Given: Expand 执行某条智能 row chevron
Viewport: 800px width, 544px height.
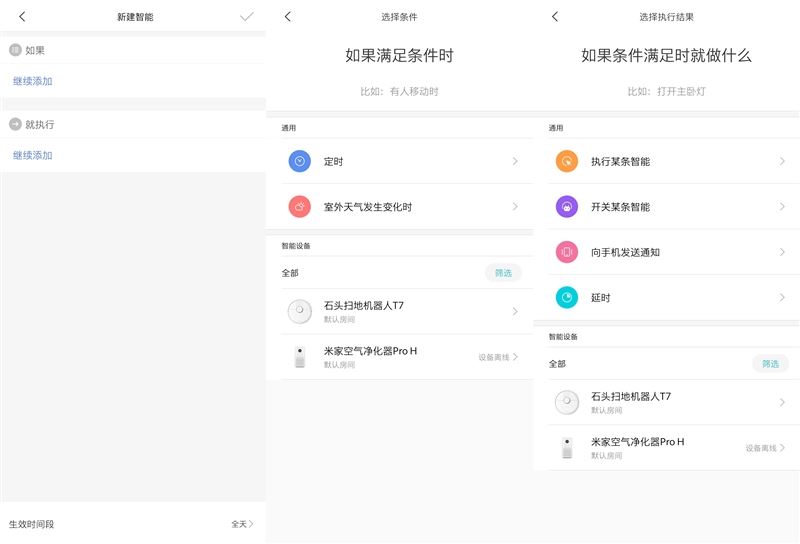Looking at the screenshot, I should point(782,161).
